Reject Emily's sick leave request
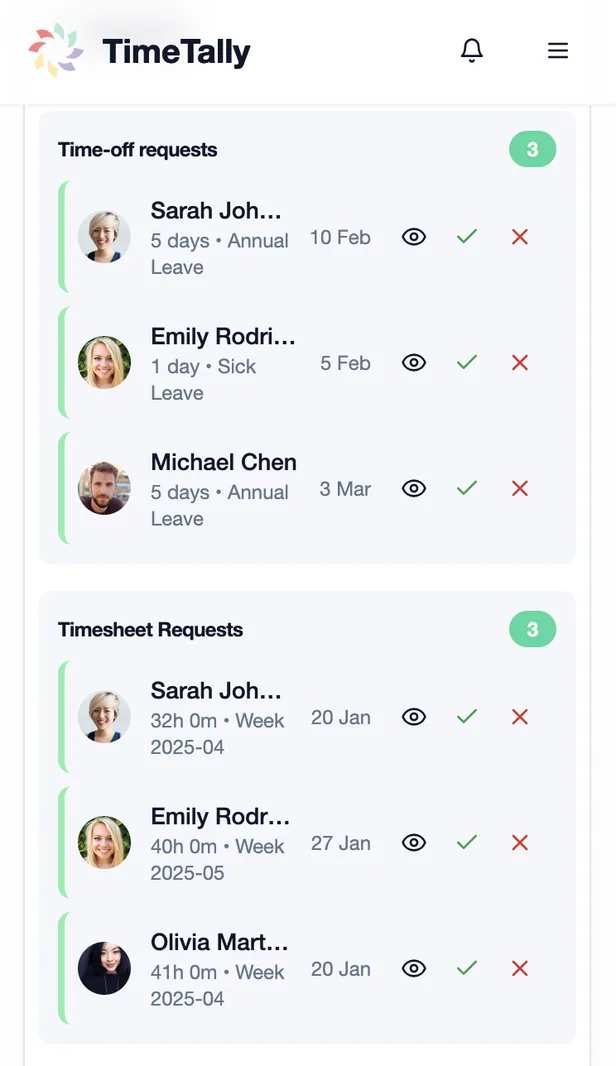Screen dimensions: 616x1066 [520, 363]
